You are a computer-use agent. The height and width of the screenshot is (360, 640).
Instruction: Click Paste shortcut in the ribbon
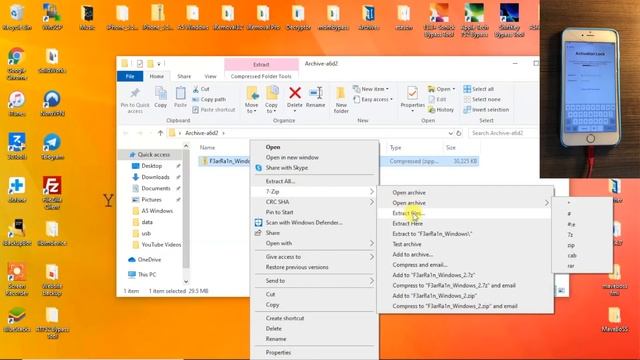click(213, 109)
